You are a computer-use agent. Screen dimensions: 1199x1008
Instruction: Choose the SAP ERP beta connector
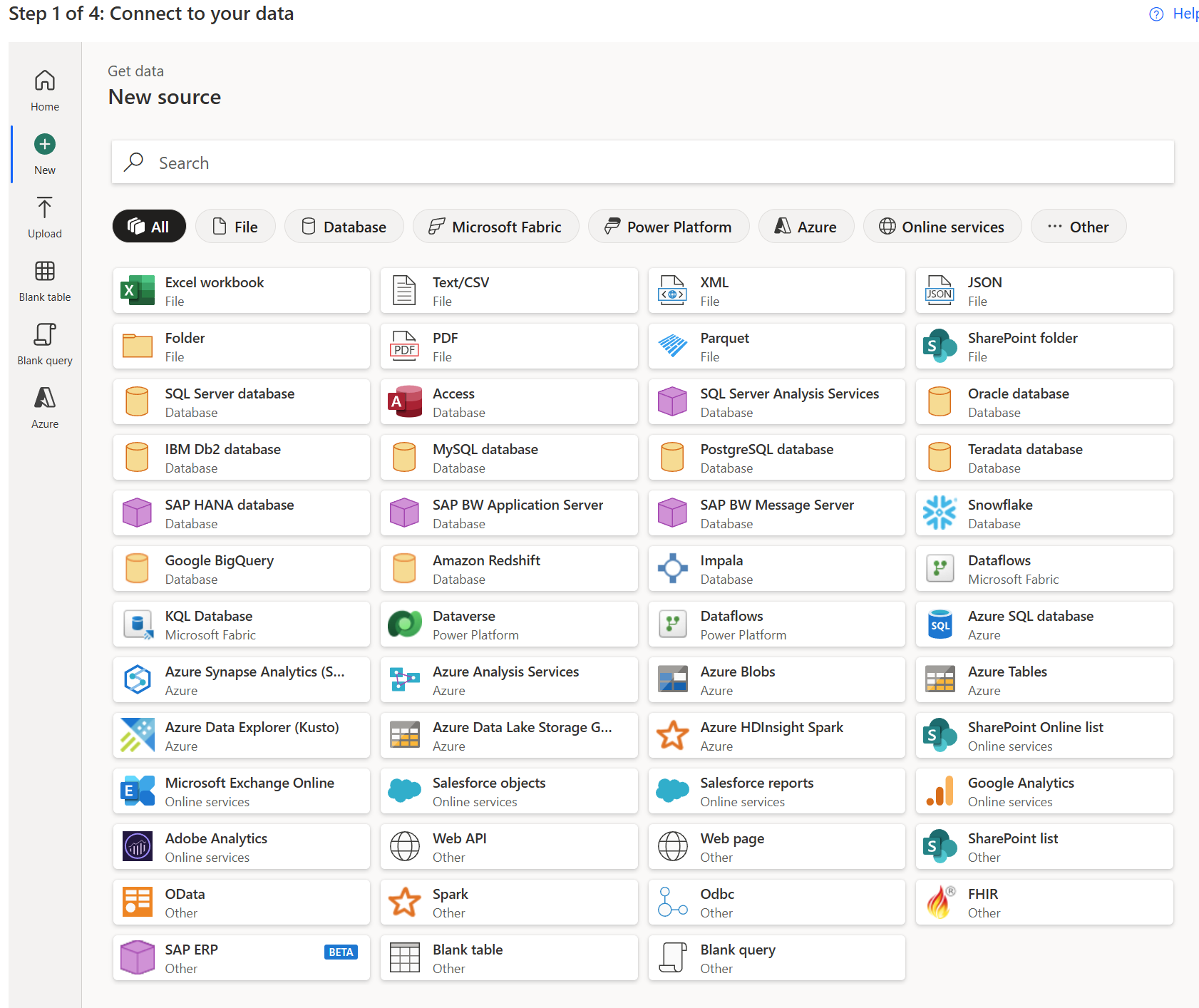[x=242, y=958]
